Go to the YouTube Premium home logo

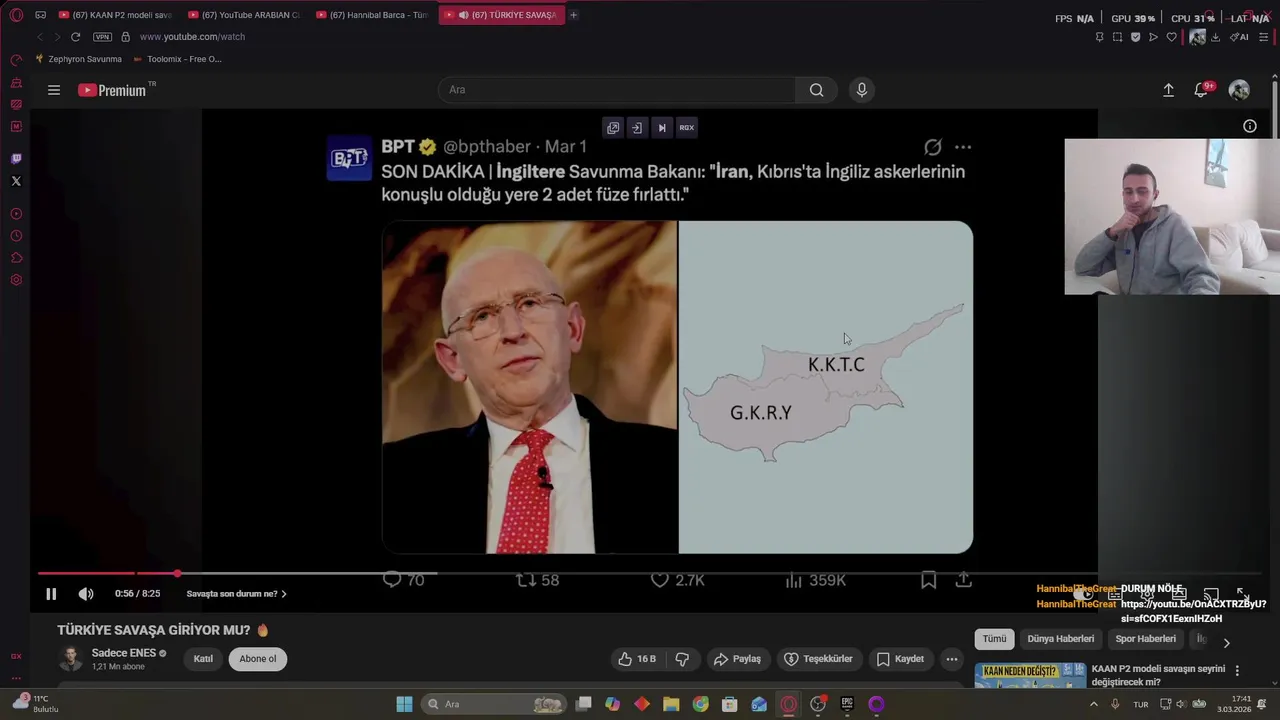point(113,90)
